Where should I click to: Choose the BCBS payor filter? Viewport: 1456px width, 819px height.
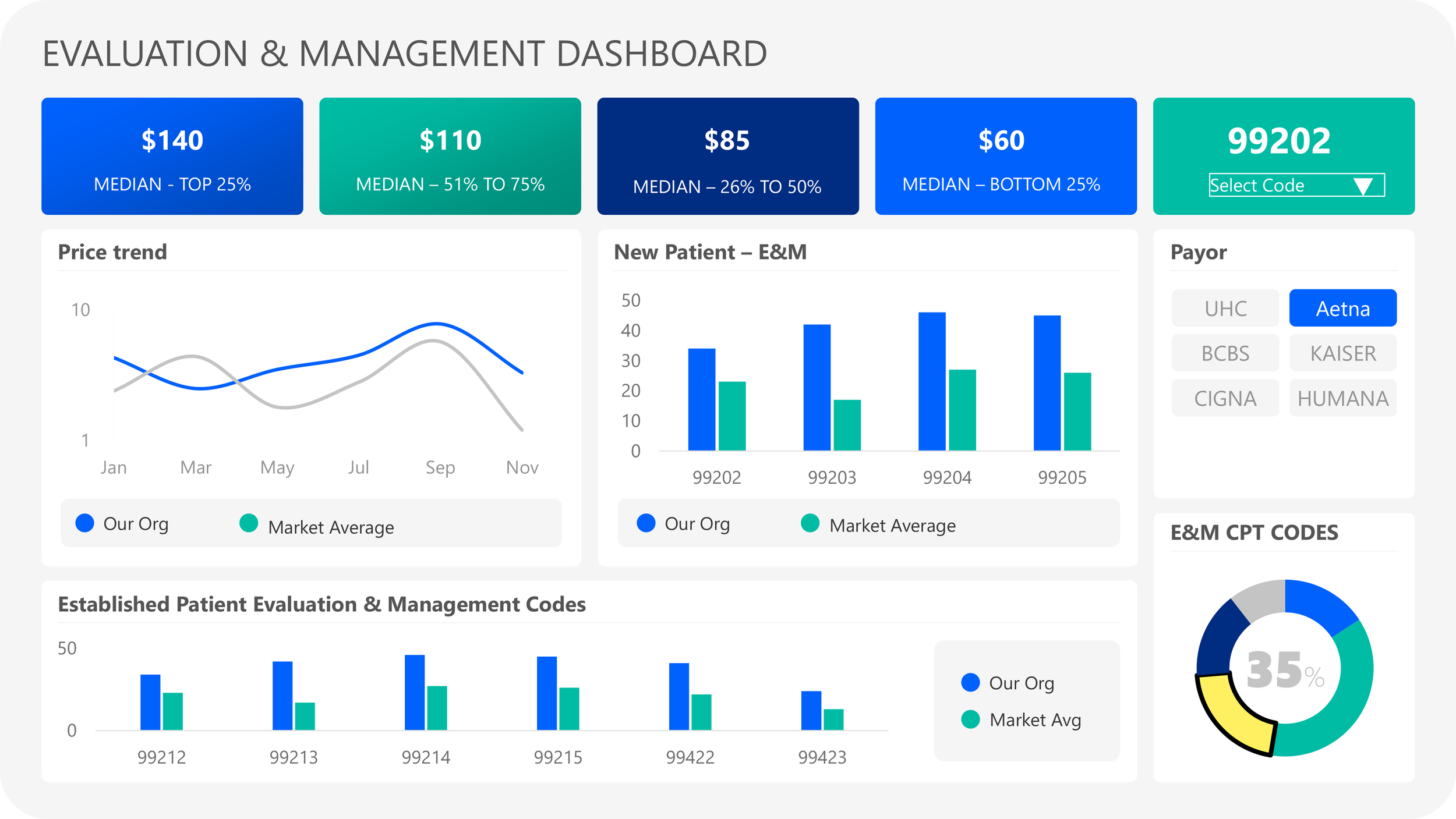point(1225,353)
